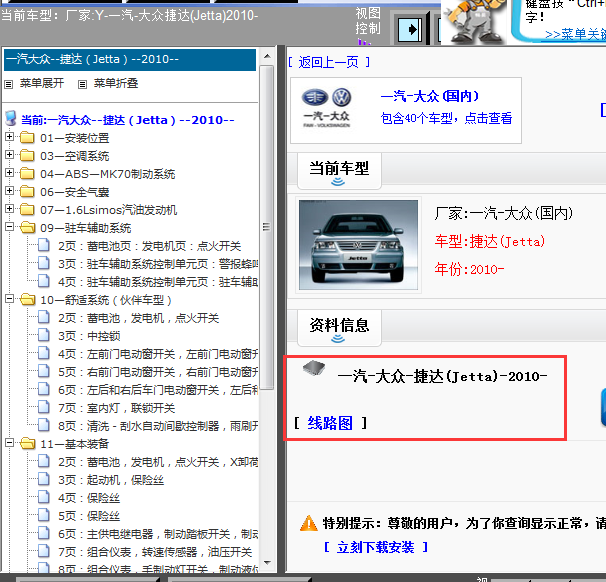Viewport: 606px width, 582px height.
Task: Click the mechanic cartoon mascot image
Action: [x=475, y=22]
